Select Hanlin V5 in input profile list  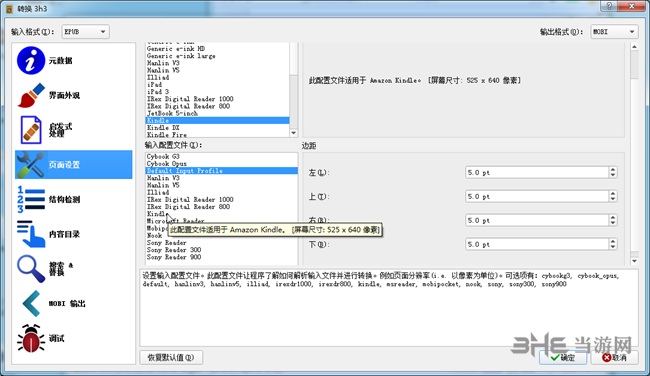(221, 185)
